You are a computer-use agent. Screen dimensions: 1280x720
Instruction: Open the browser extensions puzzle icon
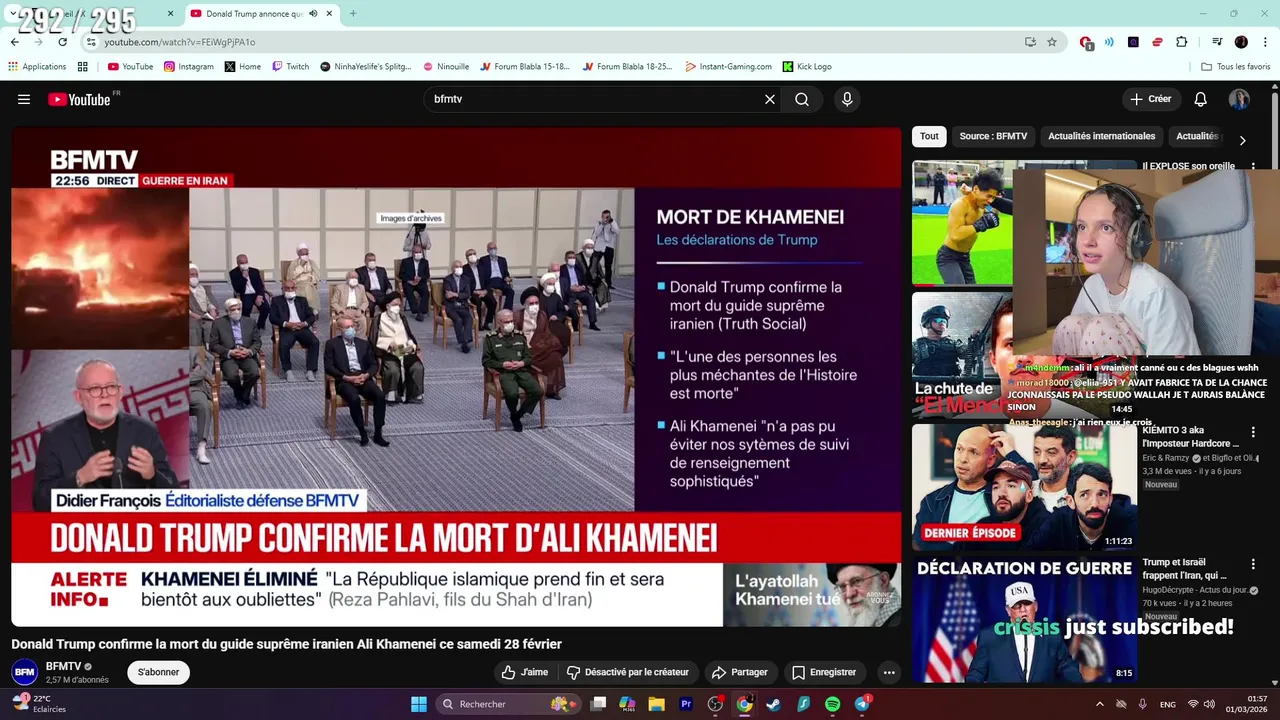click(1182, 42)
